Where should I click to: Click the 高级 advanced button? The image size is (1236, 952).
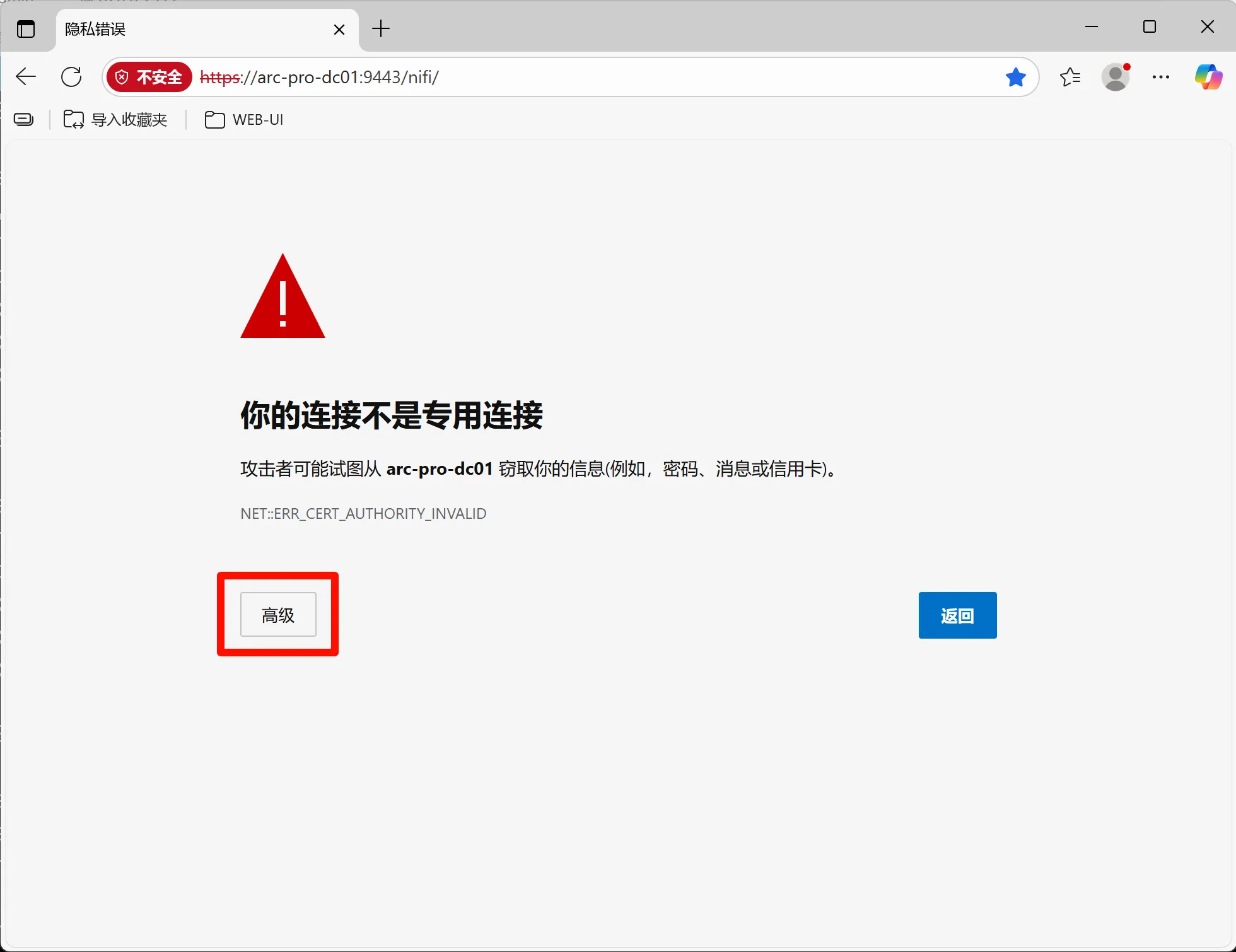coord(278,615)
